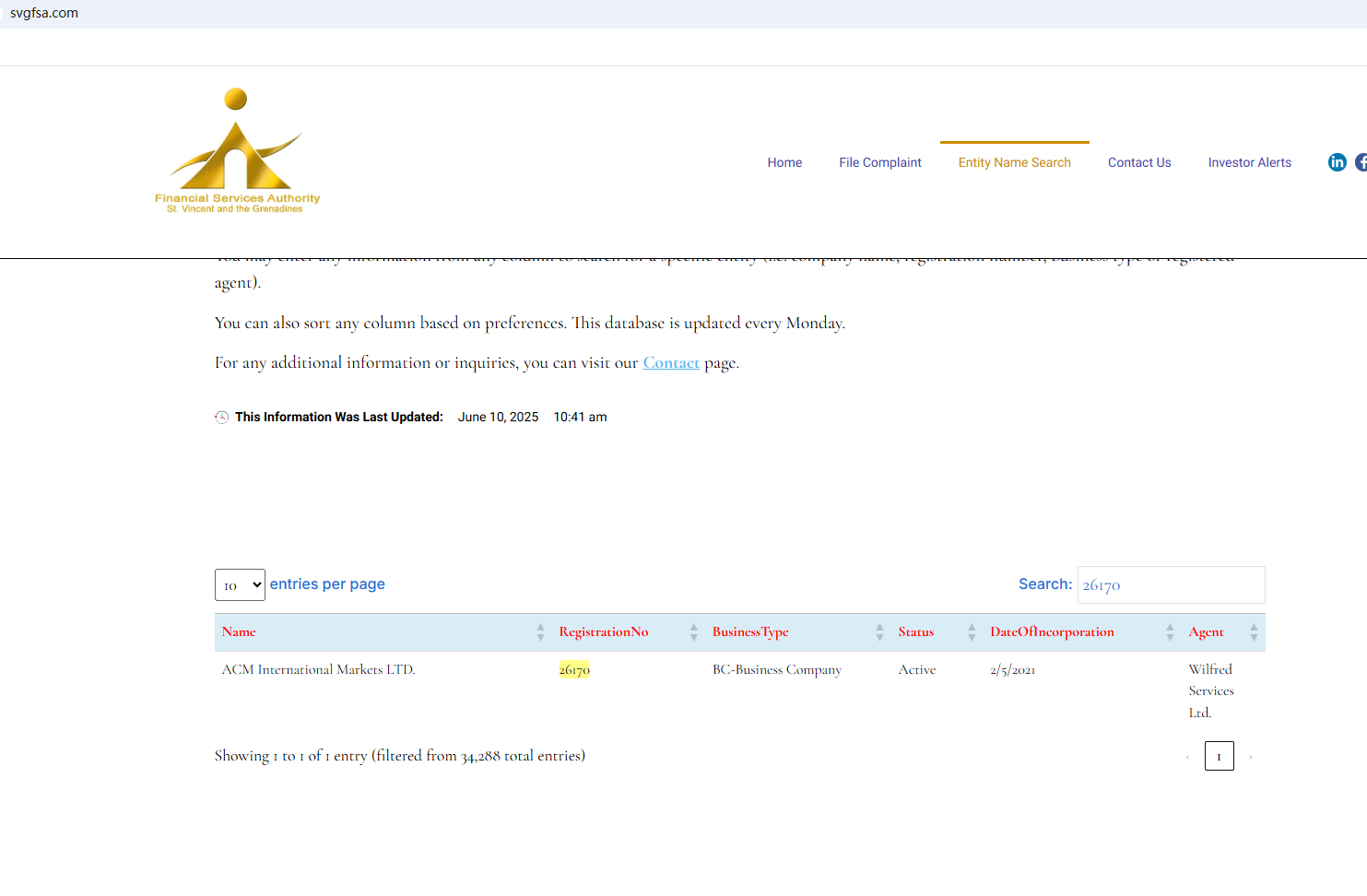Click the This Information Was Last Updated label

(x=339, y=418)
